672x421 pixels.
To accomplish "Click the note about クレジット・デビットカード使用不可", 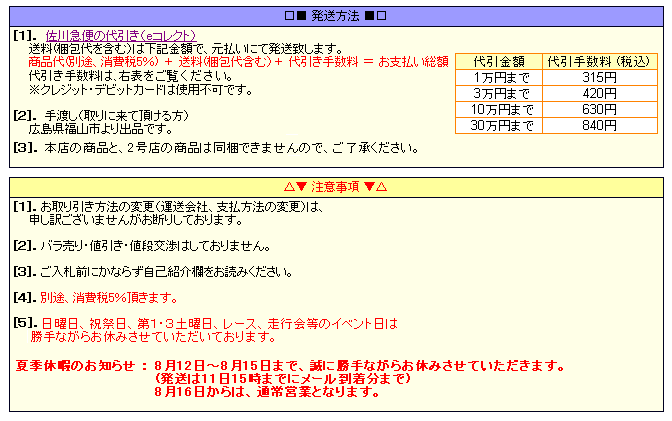I will [x=141, y=90].
